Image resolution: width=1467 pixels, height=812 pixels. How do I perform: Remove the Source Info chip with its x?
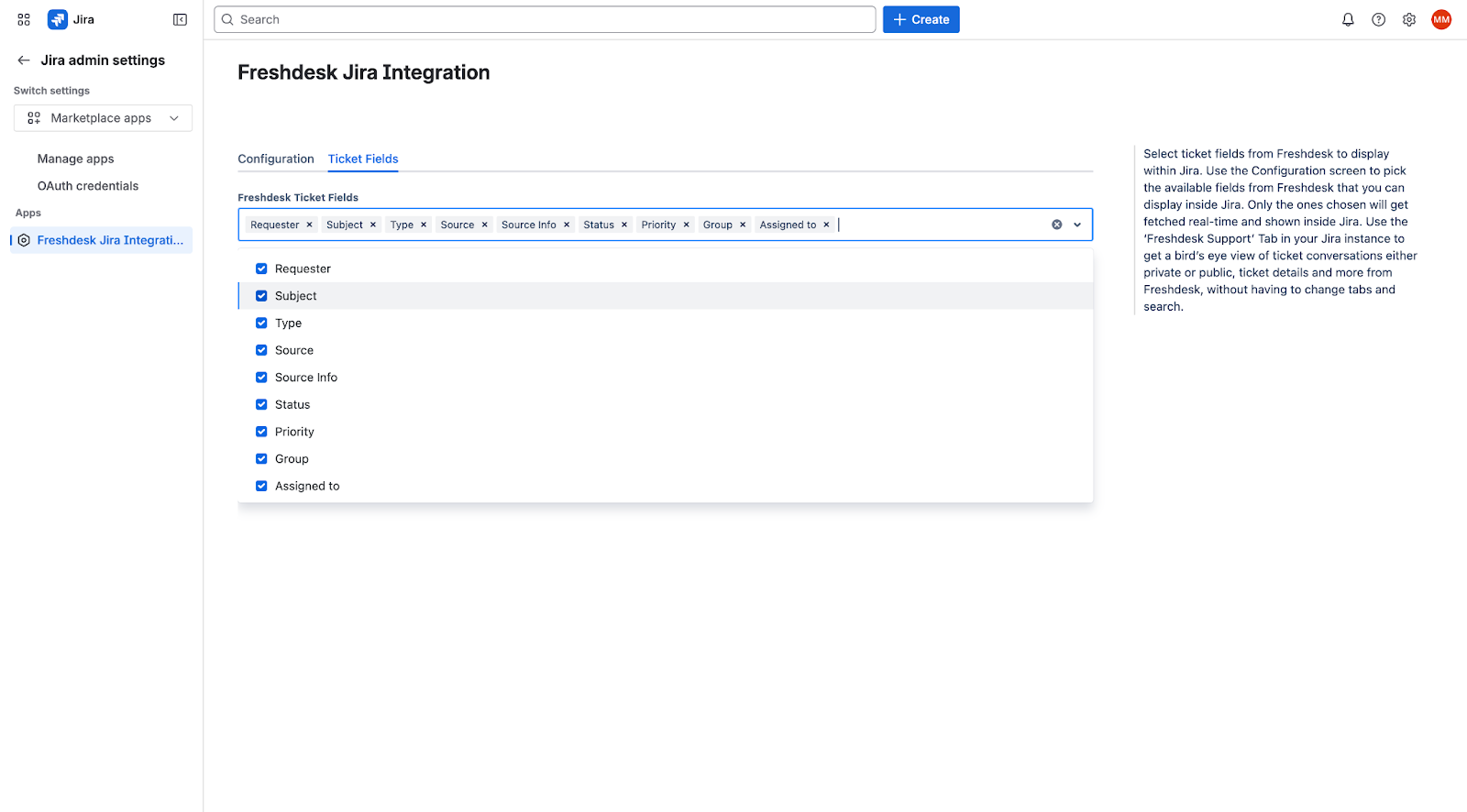(567, 225)
